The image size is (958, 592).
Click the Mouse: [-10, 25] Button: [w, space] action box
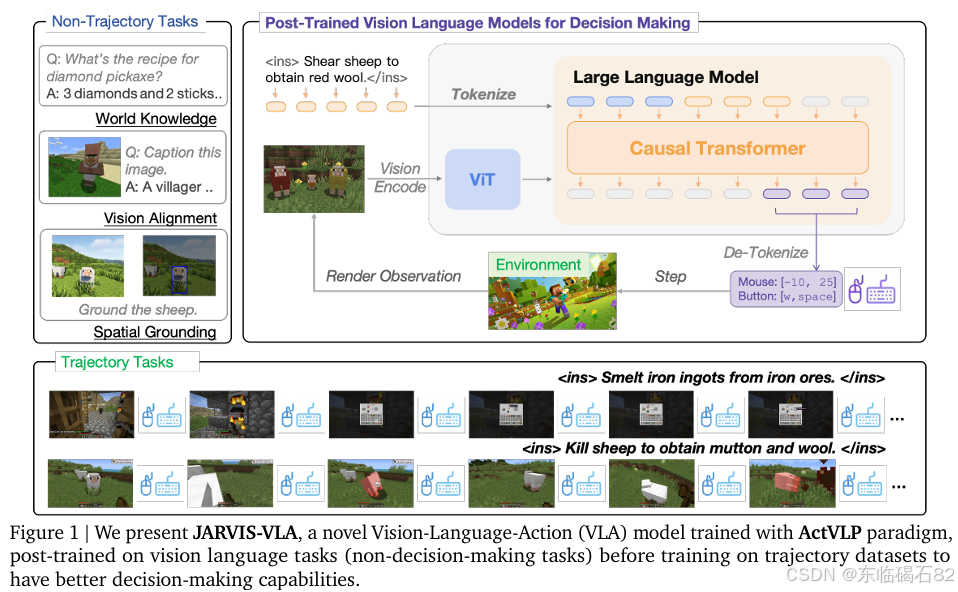point(786,289)
